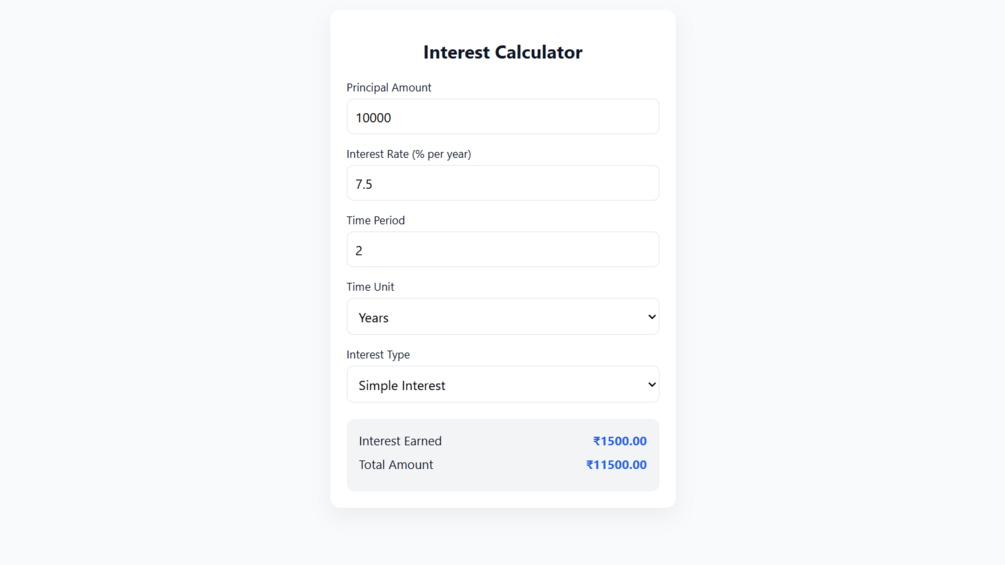Click the 7.5 value in the rate field

364,184
